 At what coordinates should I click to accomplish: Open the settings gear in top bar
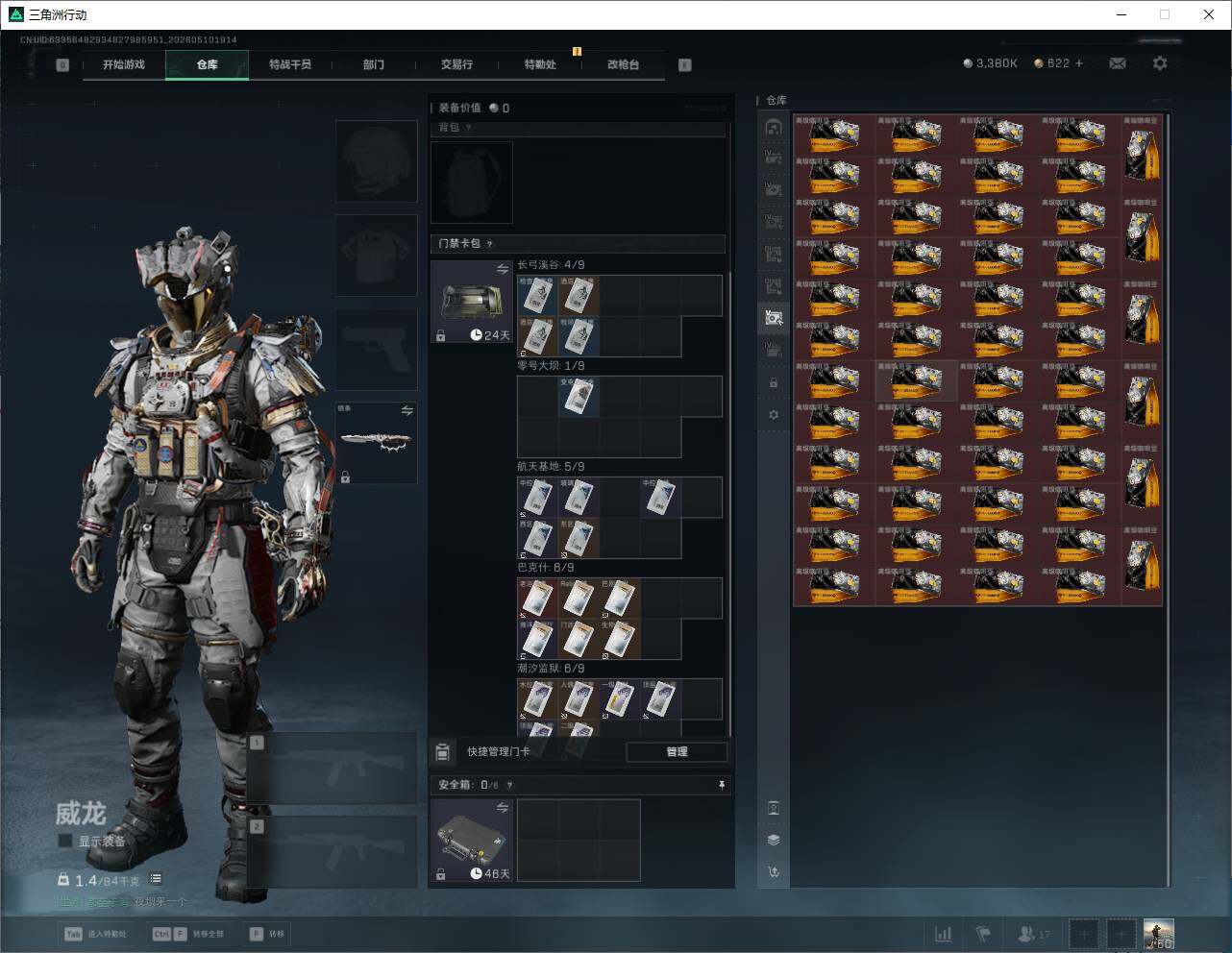point(1160,63)
